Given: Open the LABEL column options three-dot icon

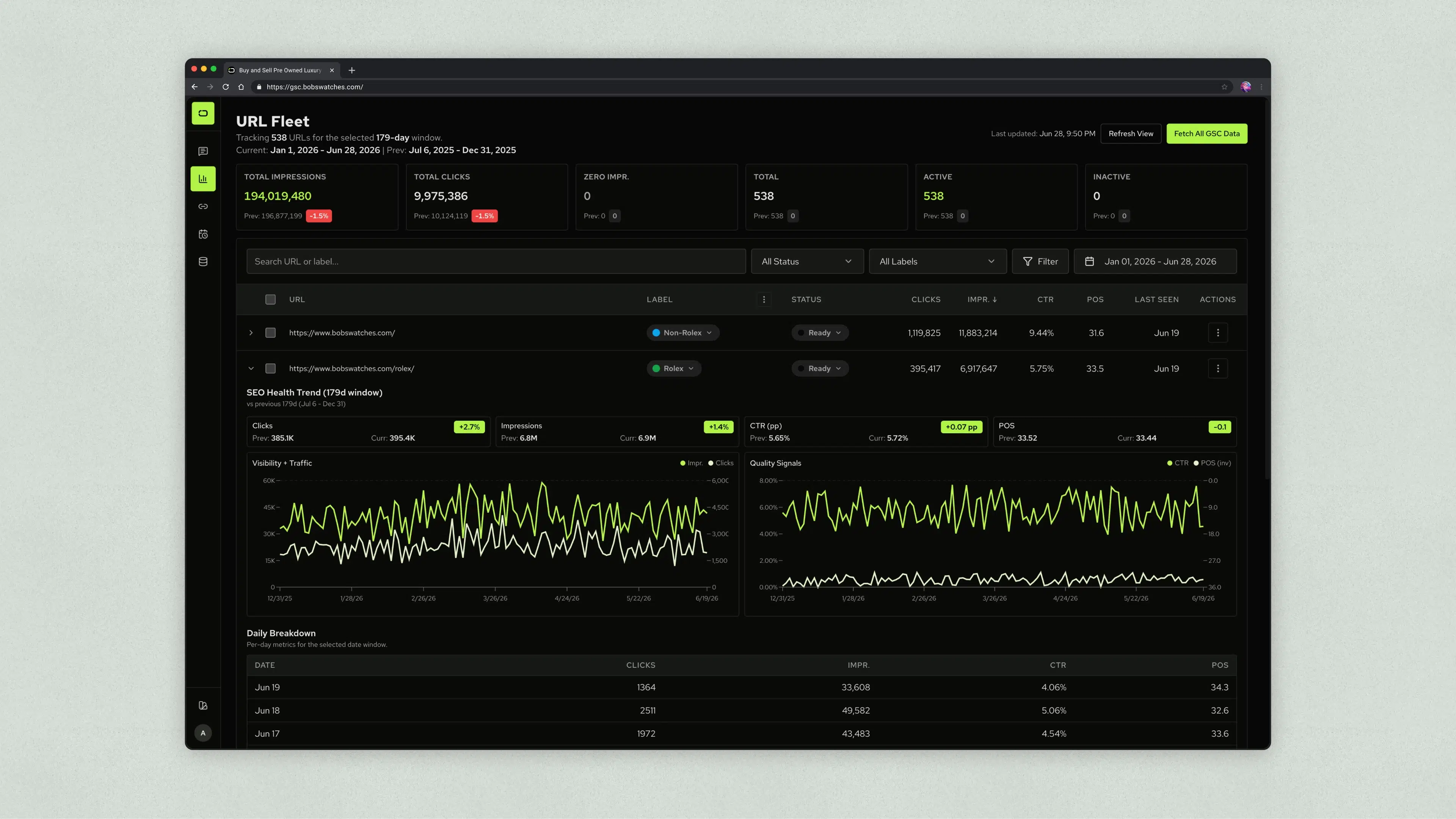Looking at the screenshot, I should click(x=764, y=299).
